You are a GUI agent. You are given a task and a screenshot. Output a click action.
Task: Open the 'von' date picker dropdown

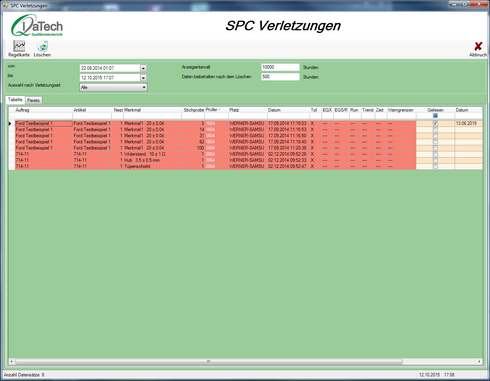143,68
